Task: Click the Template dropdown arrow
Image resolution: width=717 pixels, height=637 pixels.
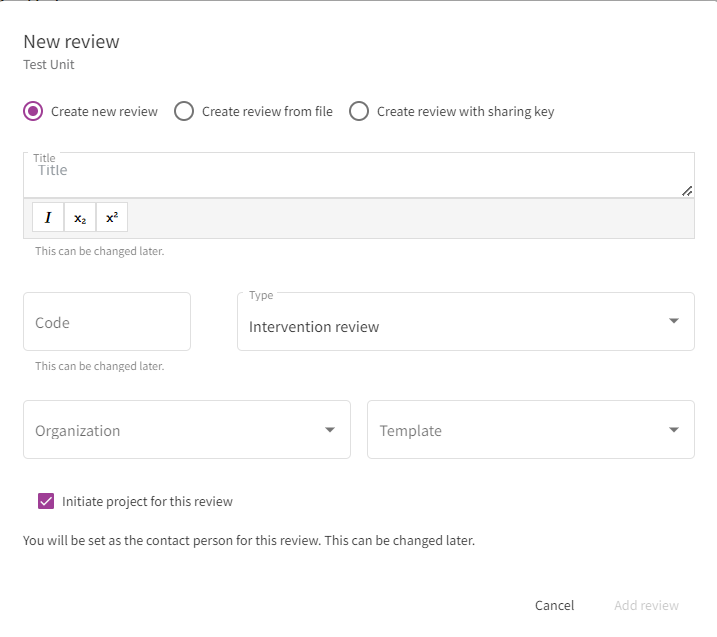Action: 673,430
